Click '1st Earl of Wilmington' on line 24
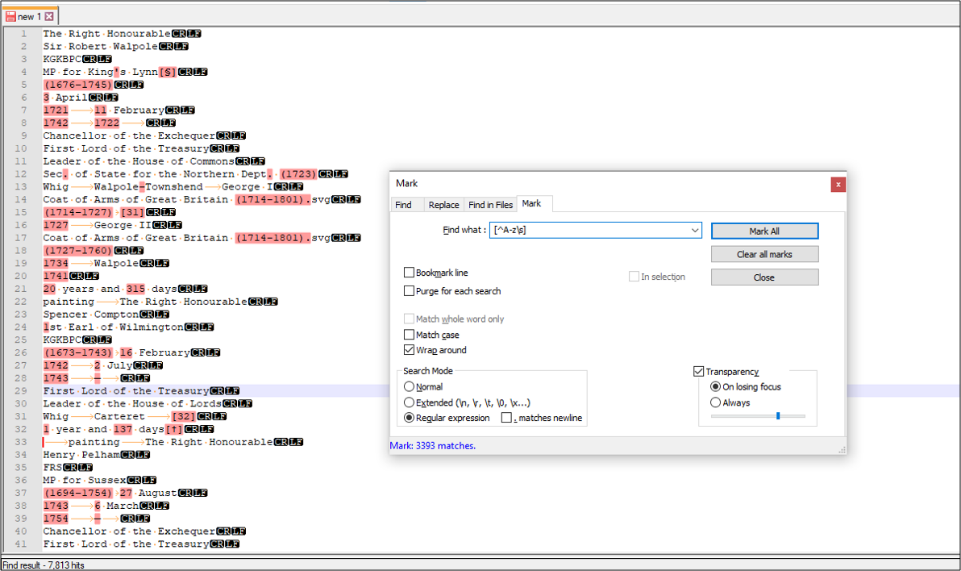 pyautogui.click(x=113, y=327)
